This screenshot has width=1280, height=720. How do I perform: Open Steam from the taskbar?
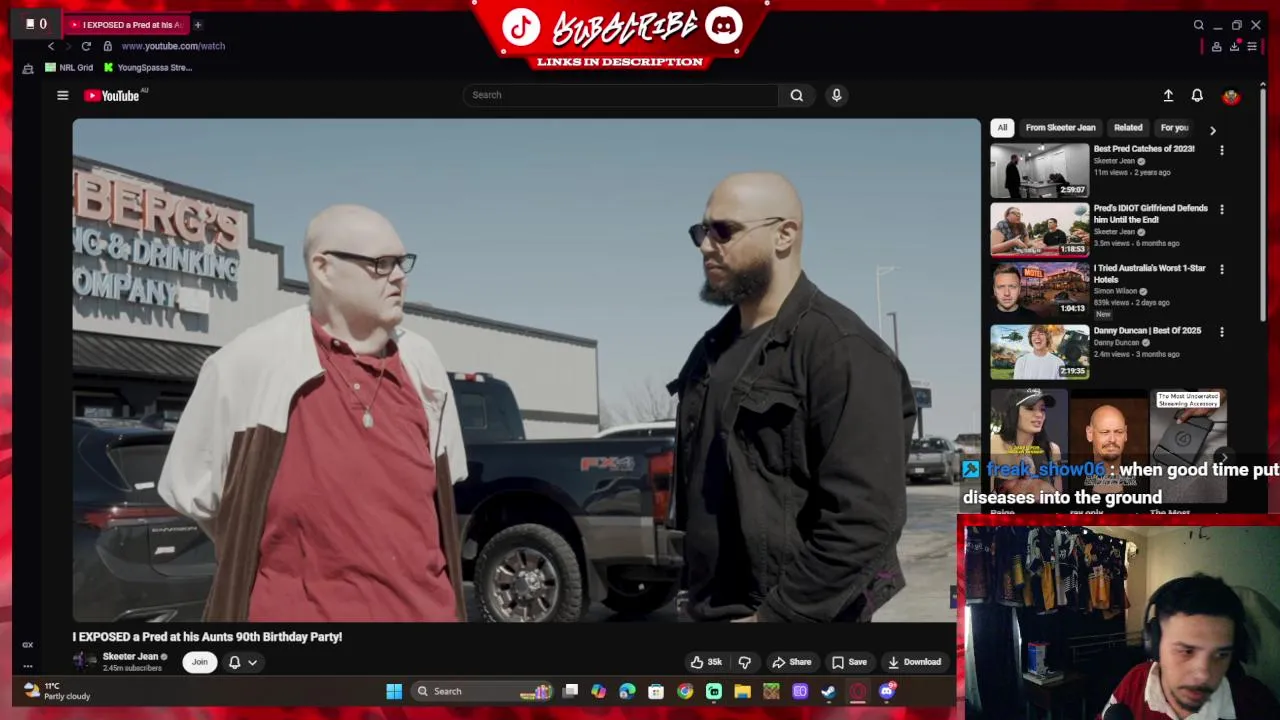point(829,691)
